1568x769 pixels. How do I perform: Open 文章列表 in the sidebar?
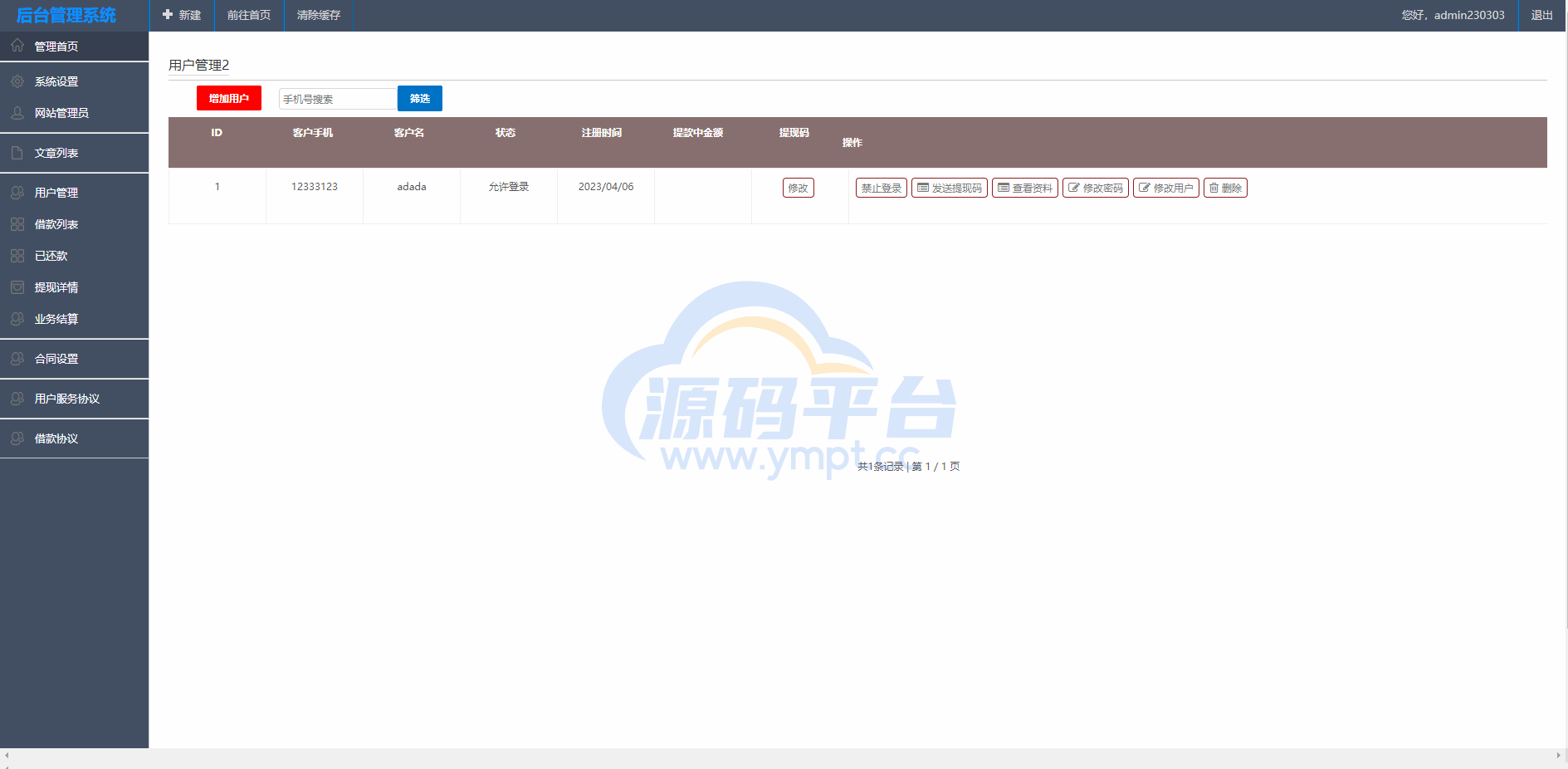pos(75,153)
